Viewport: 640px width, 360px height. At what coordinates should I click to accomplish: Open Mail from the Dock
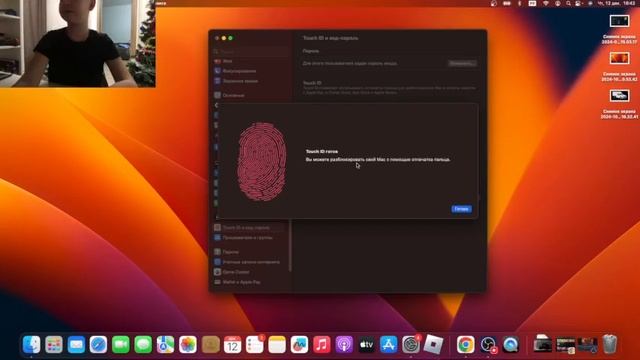[x=76, y=344]
